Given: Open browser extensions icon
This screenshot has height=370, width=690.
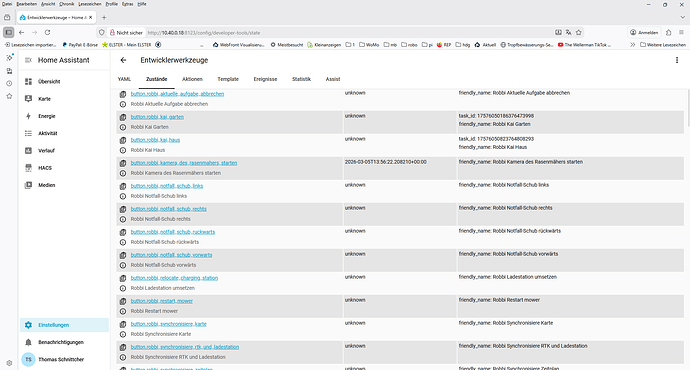Looking at the screenshot, I should (x=668, y=33).
